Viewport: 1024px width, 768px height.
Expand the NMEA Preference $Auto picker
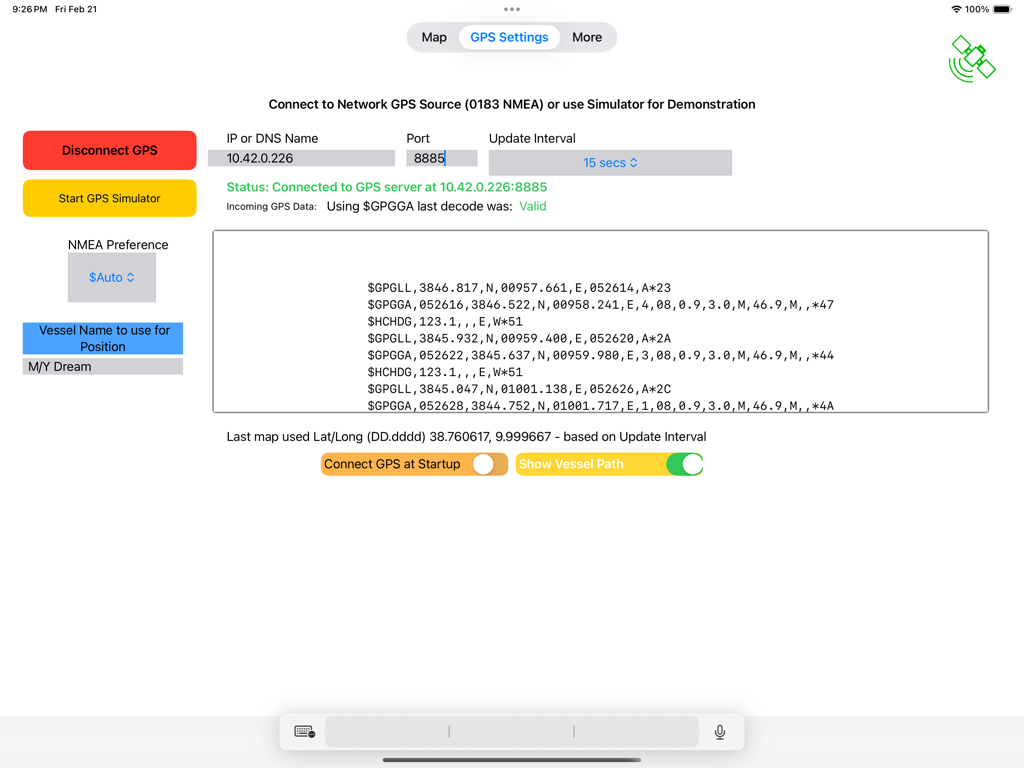click(111, 277)
